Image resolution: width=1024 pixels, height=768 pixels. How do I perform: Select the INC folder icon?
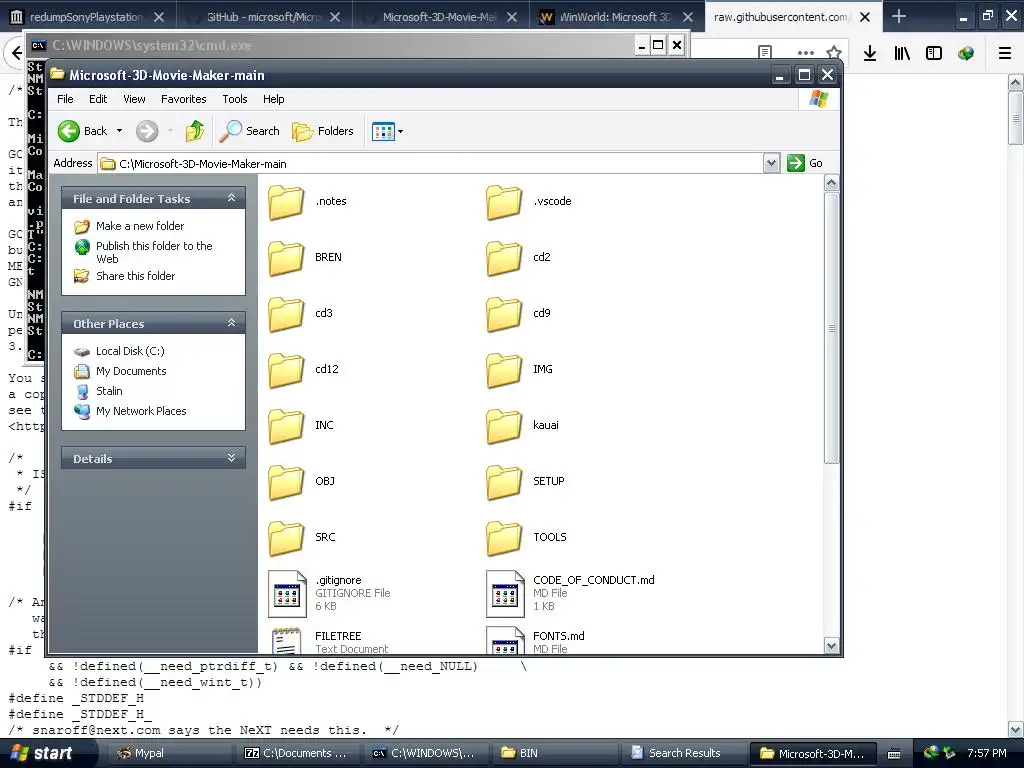[x=286, y=426]
